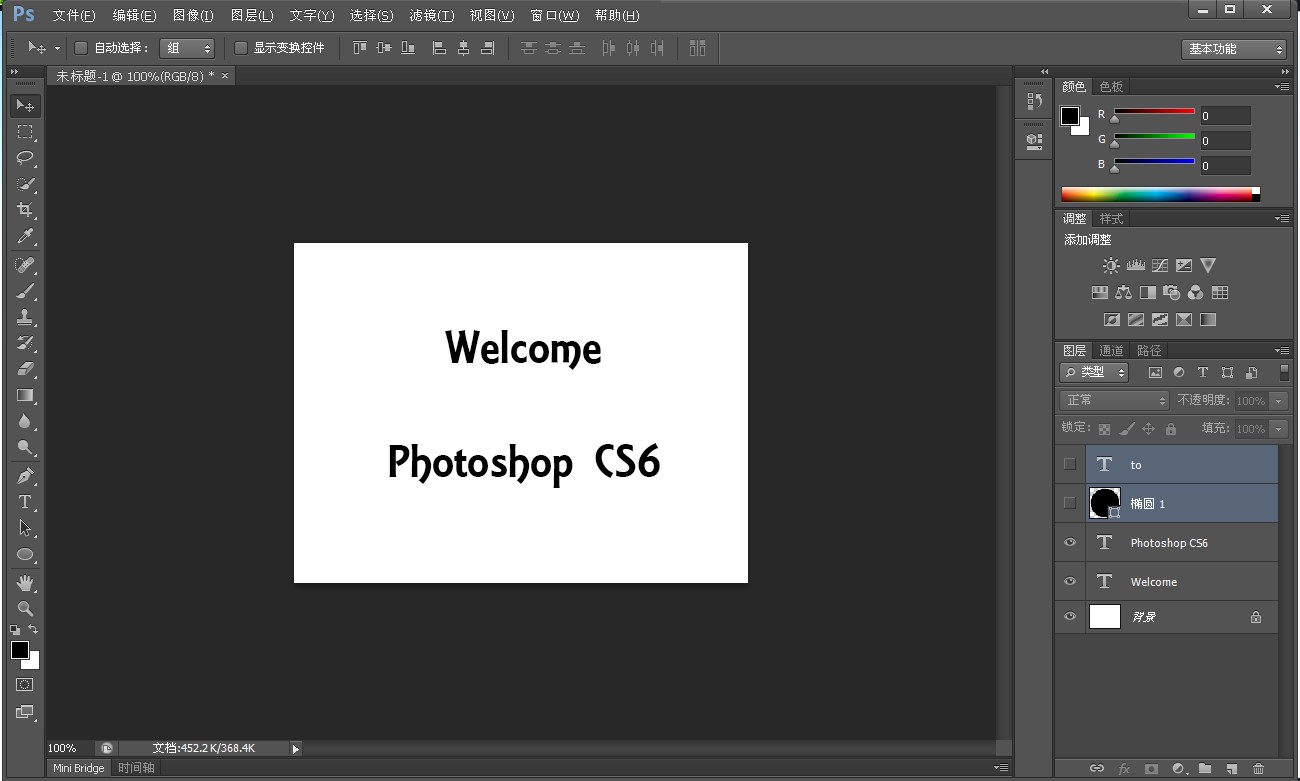Tick the 显示变换控件 checkbox

tap(241, 47)
